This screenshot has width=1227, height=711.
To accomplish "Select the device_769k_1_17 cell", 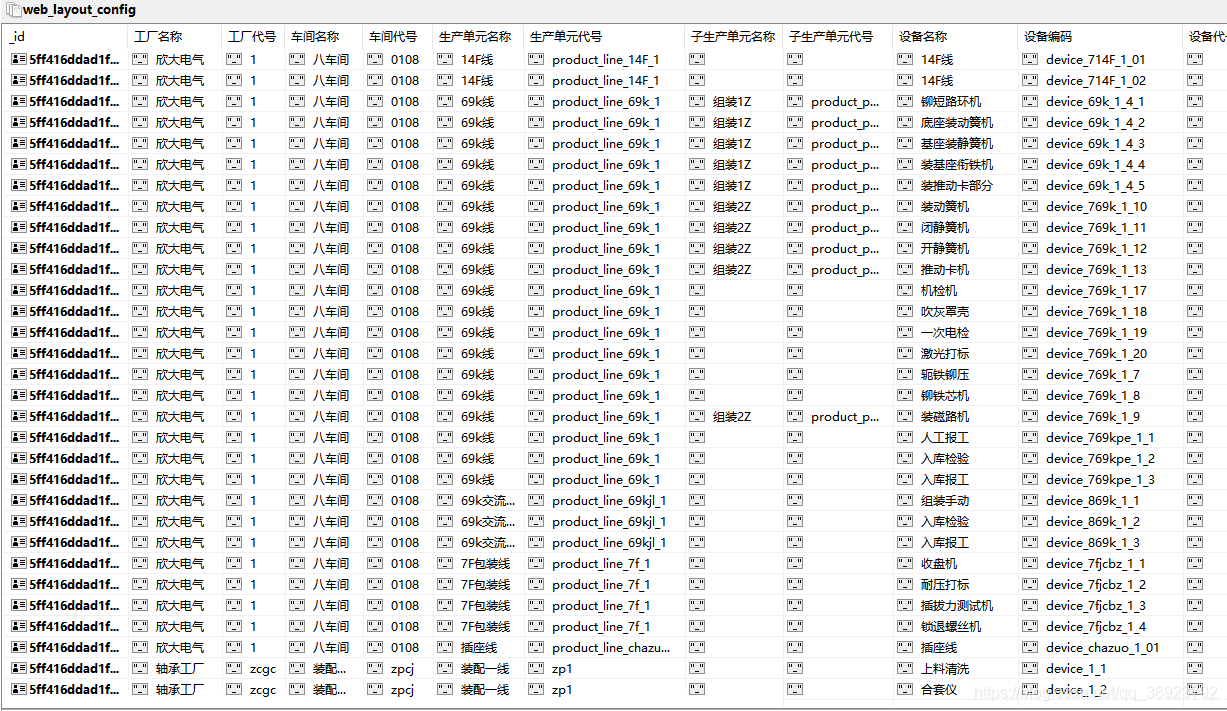I will coord(1096,291).
